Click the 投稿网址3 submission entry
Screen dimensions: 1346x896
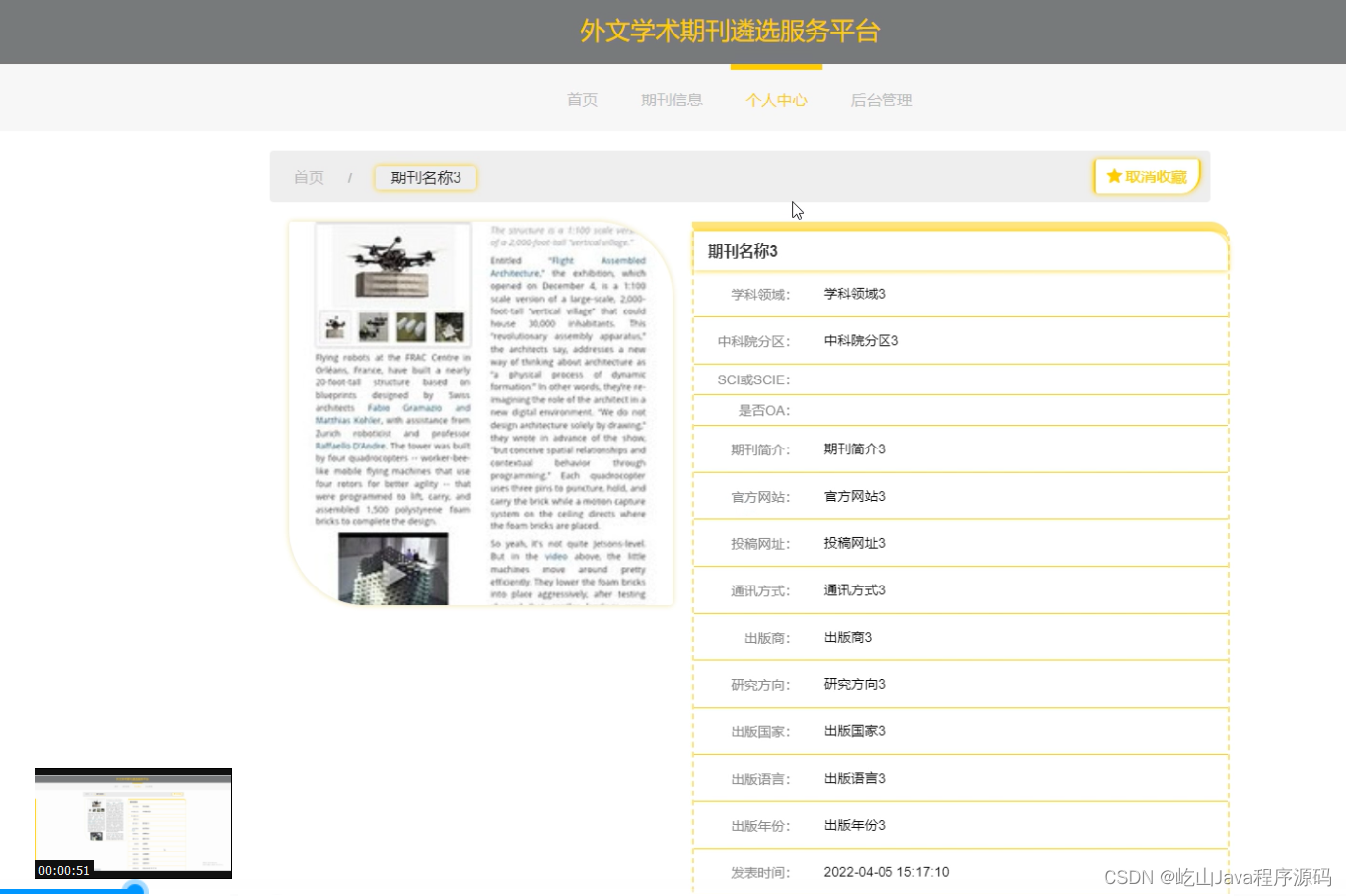click(x=854, y=543)
